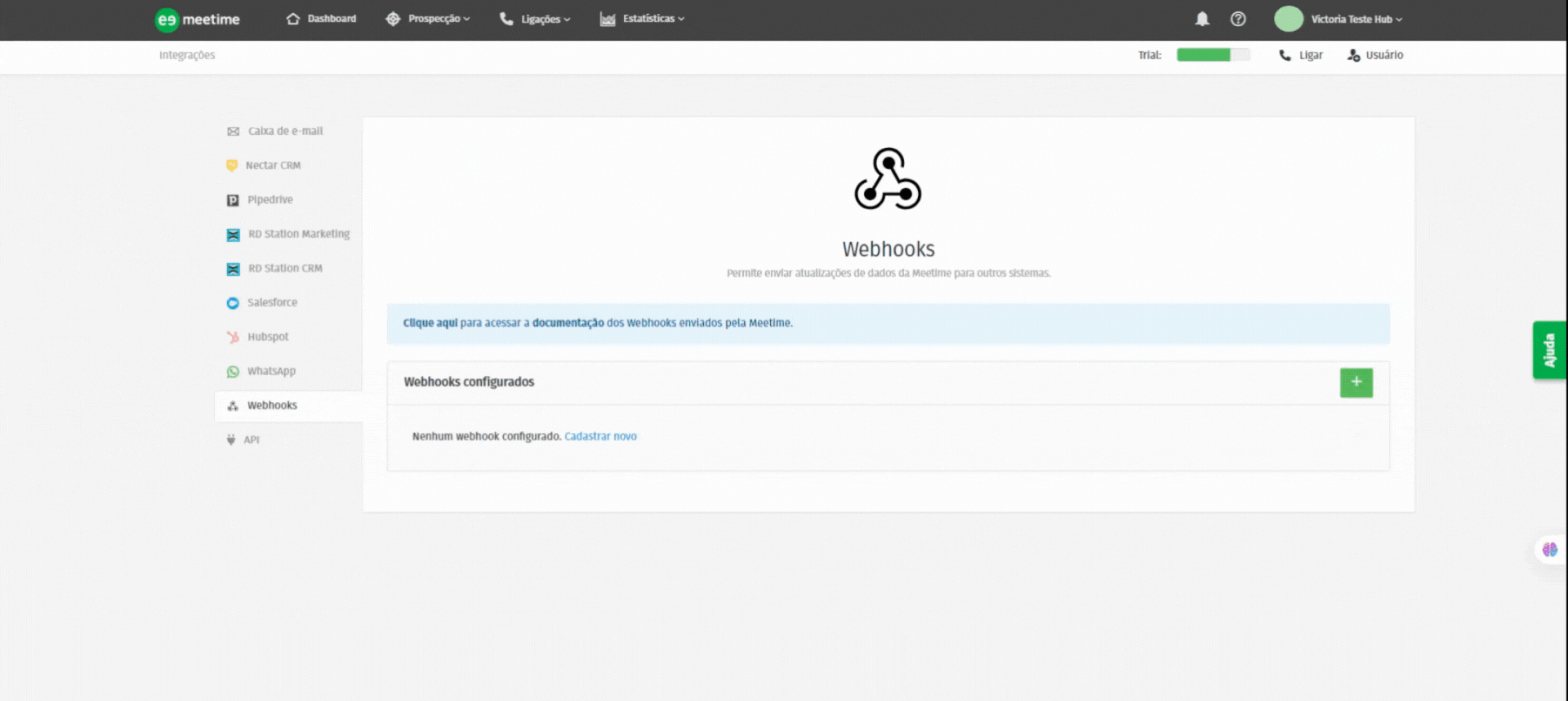Screen dimensions: 1568x701
Task: Click the Estatísticas chart icon
Action: click(x=608, y=19)
